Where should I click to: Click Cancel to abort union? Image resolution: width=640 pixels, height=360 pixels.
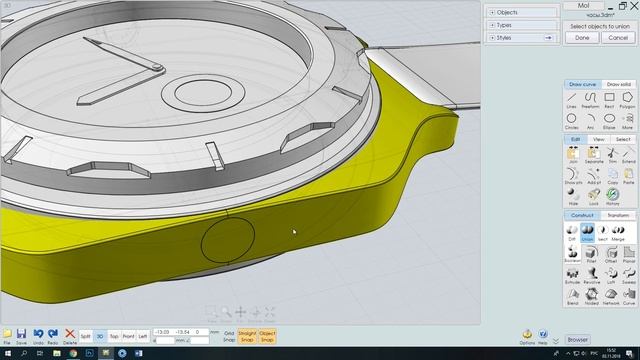618,38
